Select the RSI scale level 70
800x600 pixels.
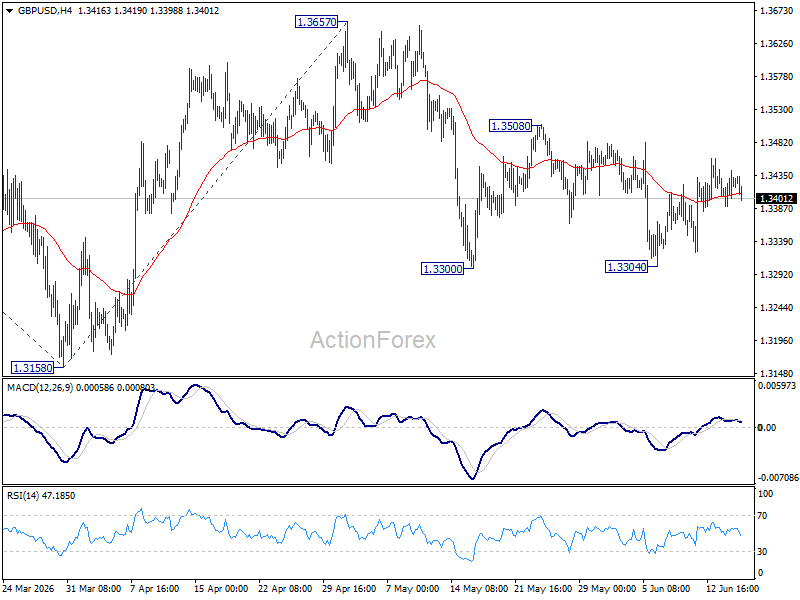[x=762, y=516]
